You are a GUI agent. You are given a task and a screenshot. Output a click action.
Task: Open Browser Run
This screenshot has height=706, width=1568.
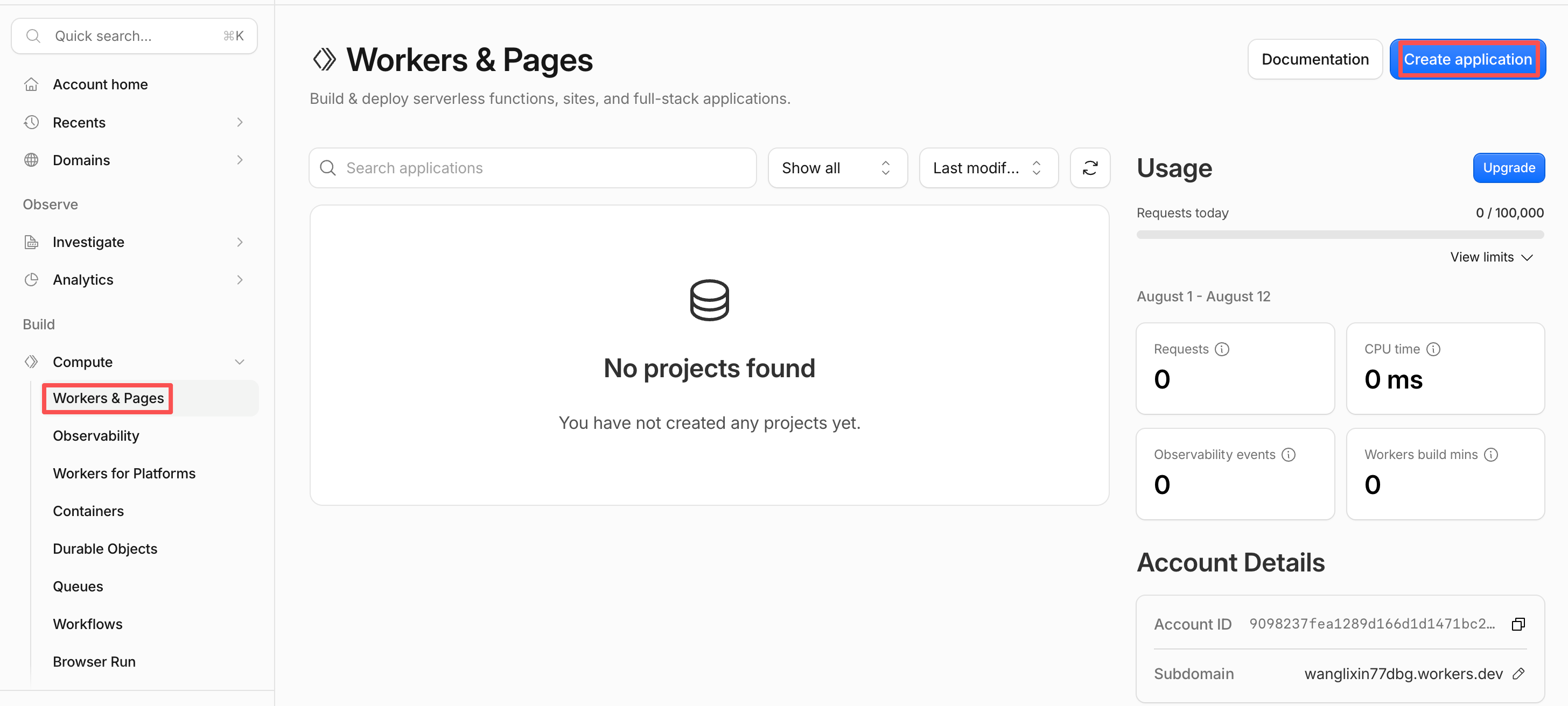(x=94, y=662)
